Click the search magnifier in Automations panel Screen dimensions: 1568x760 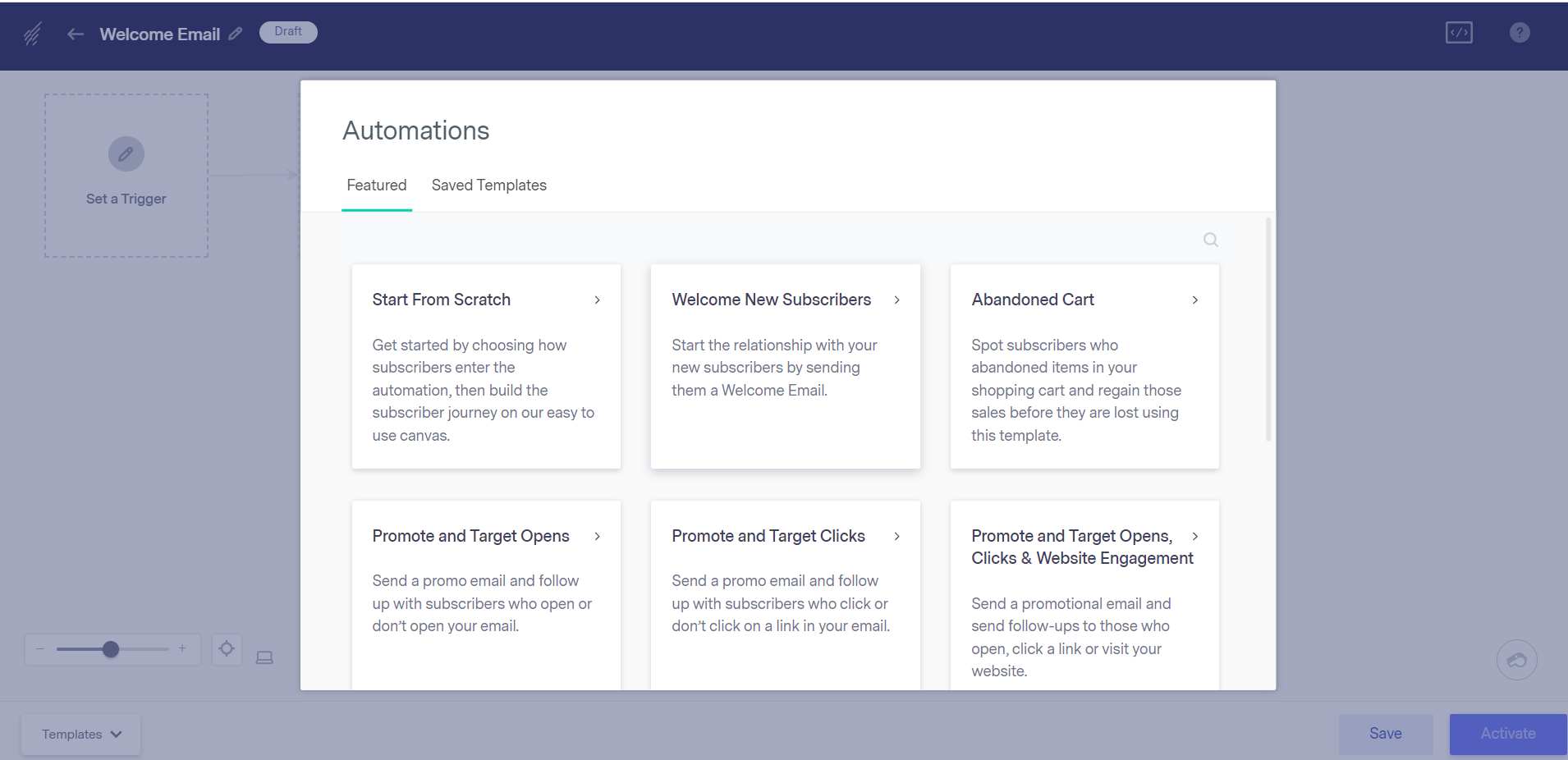tap(1210, 240)
